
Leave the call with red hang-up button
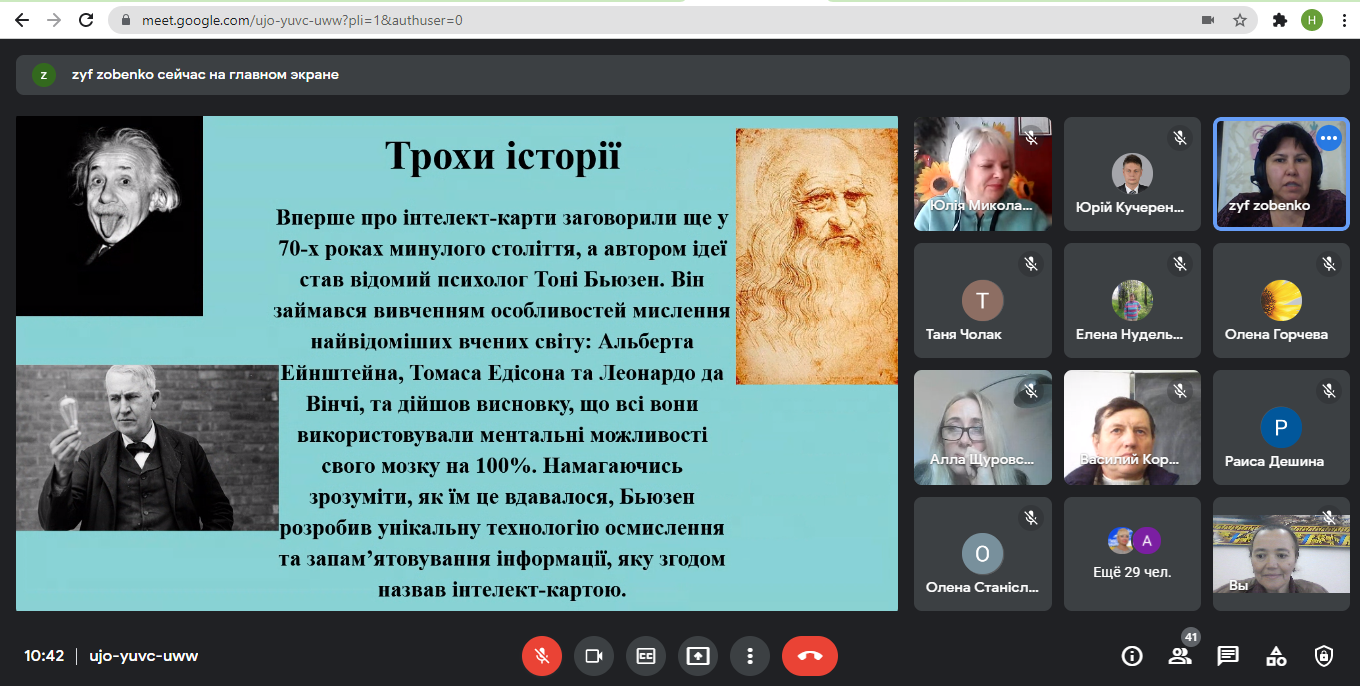809,656
